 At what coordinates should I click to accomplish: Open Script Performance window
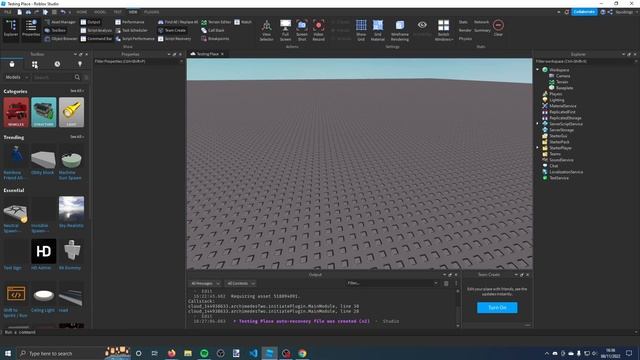[135, 39]
